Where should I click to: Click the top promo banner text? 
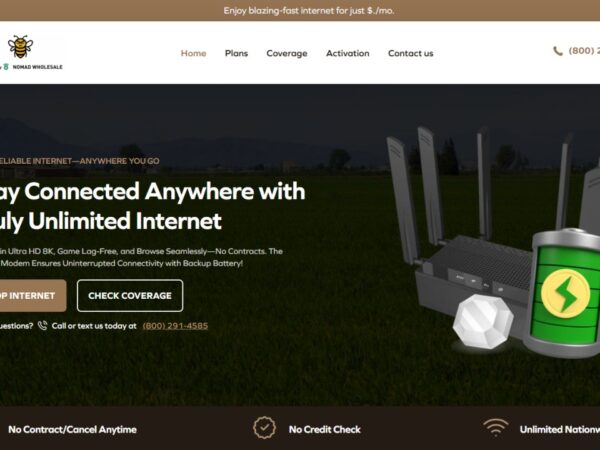[309, 11]
